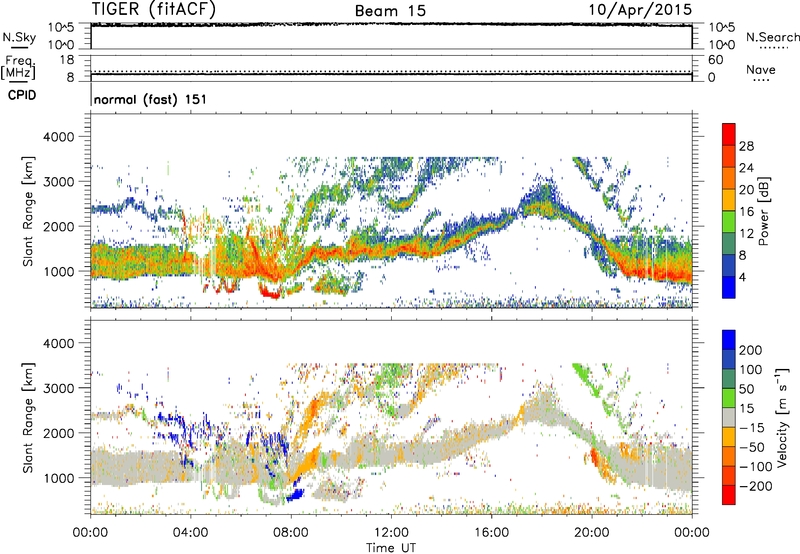This screenshot has width=800, height=554.
Task: Pick the gray segment of velocity colorbar
Action: click(x=729, y=417)
